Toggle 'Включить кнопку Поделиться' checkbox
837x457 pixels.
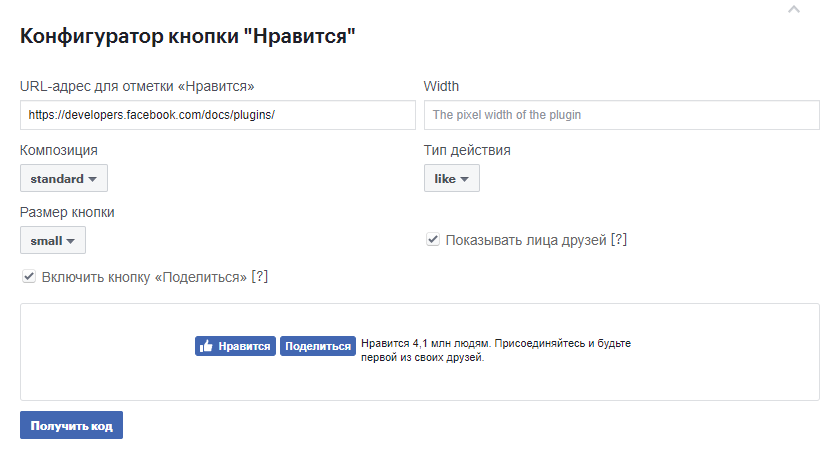coord(29,277)
